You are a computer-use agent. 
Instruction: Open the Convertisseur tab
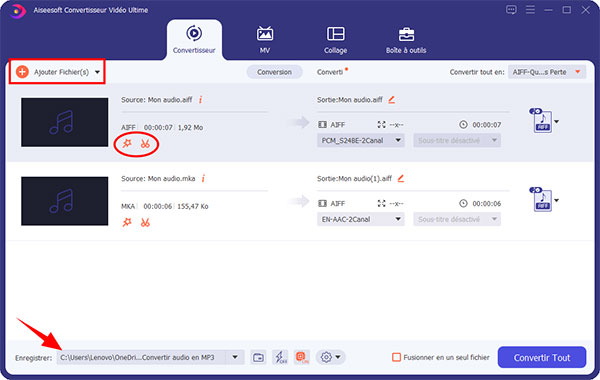coord(194,40)
